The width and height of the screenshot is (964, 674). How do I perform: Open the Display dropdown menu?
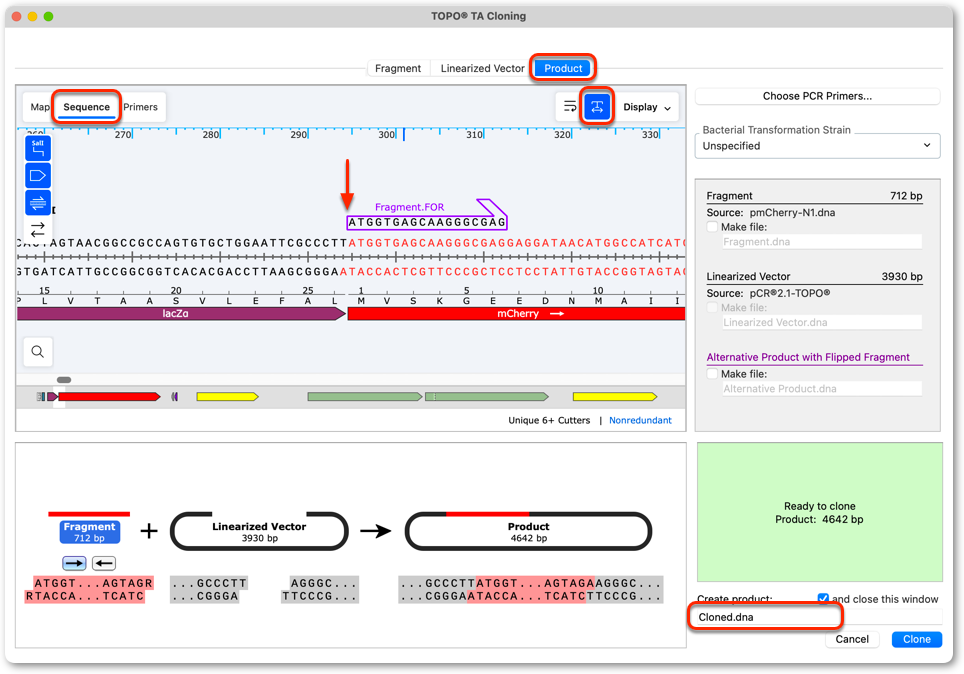point(647,107)
